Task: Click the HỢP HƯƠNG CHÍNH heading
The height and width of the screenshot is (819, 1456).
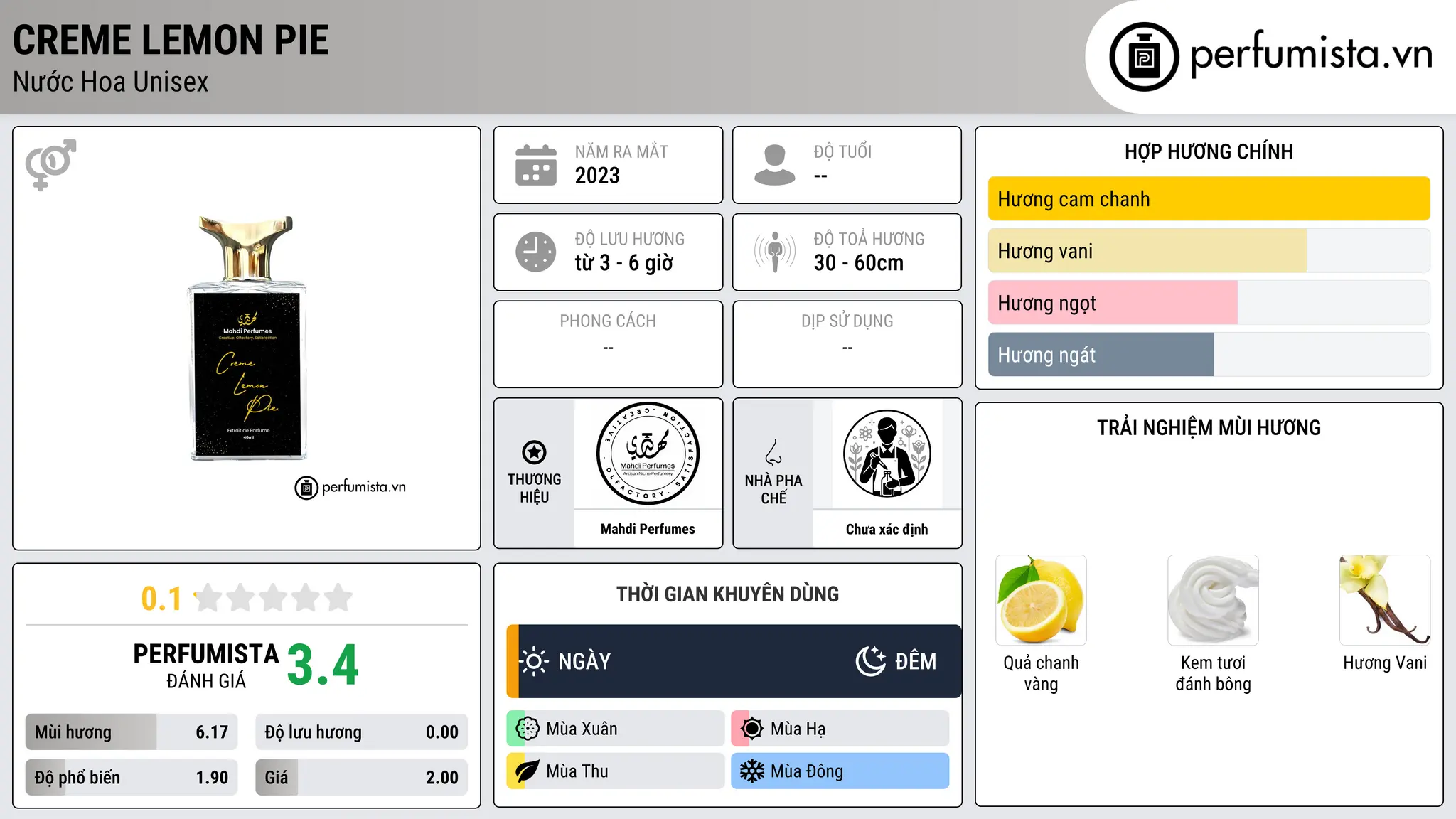Action: coord(1209,152)
